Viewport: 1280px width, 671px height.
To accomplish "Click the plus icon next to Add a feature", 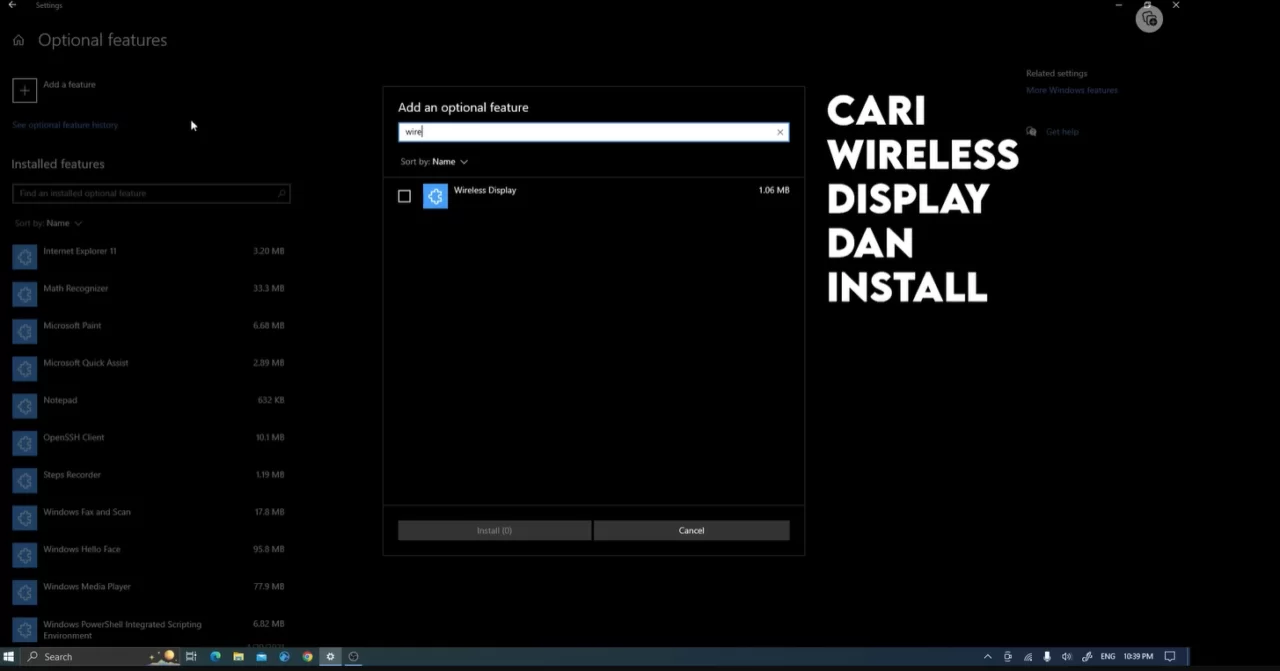I will coord(24,90).
